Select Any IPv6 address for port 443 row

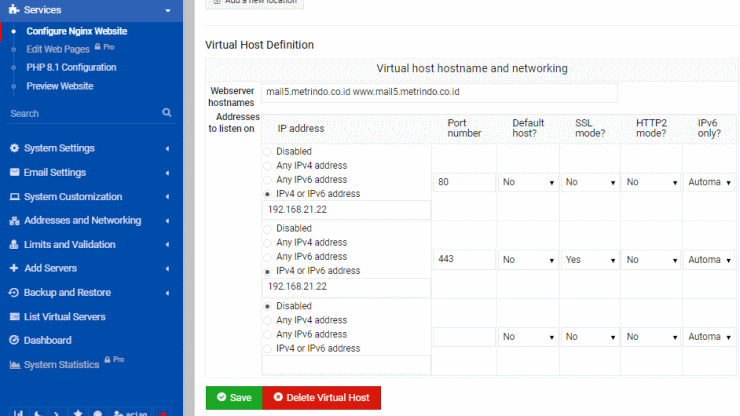tap(268, 257)
